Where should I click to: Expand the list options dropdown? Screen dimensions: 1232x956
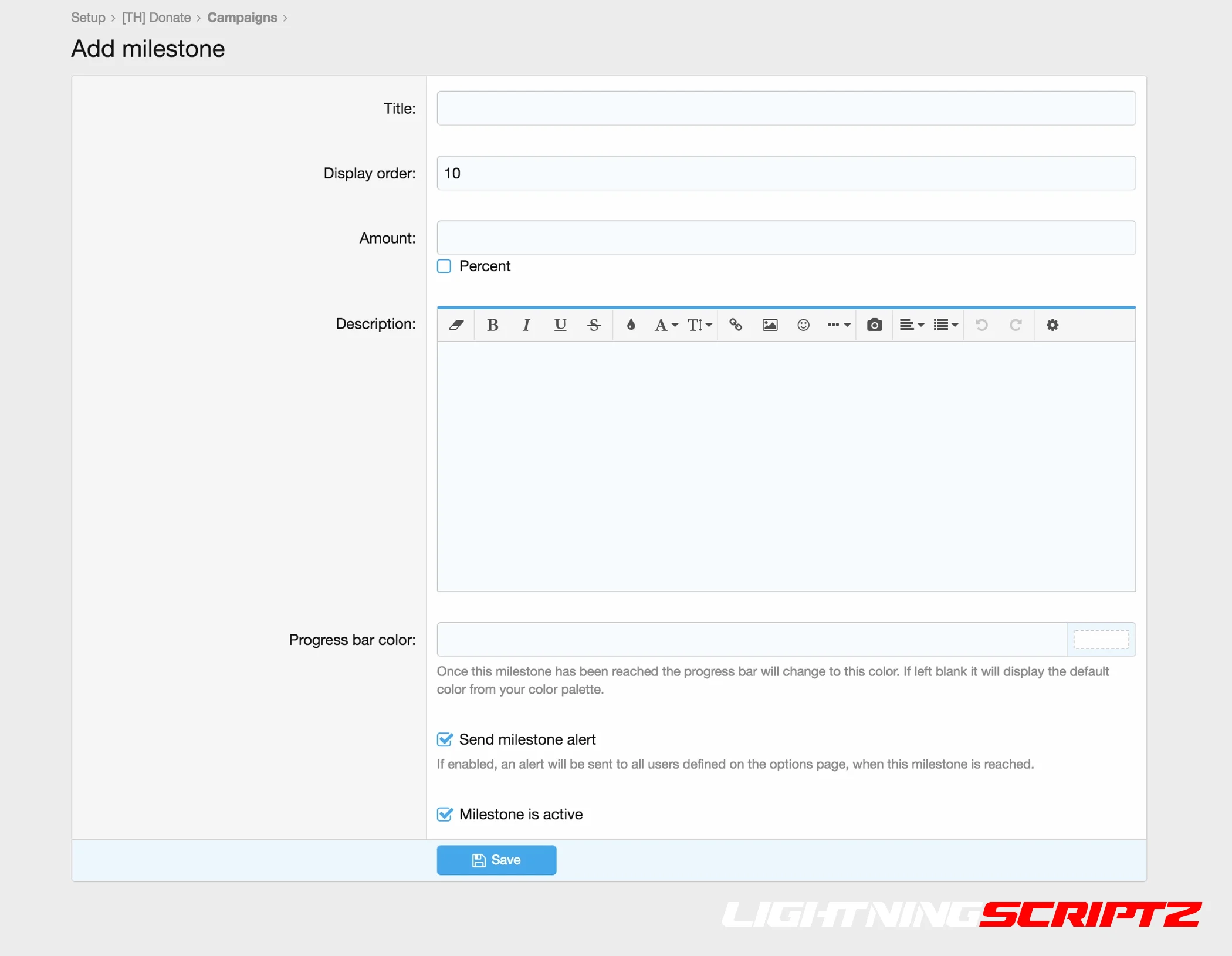[x=946, y=325]
